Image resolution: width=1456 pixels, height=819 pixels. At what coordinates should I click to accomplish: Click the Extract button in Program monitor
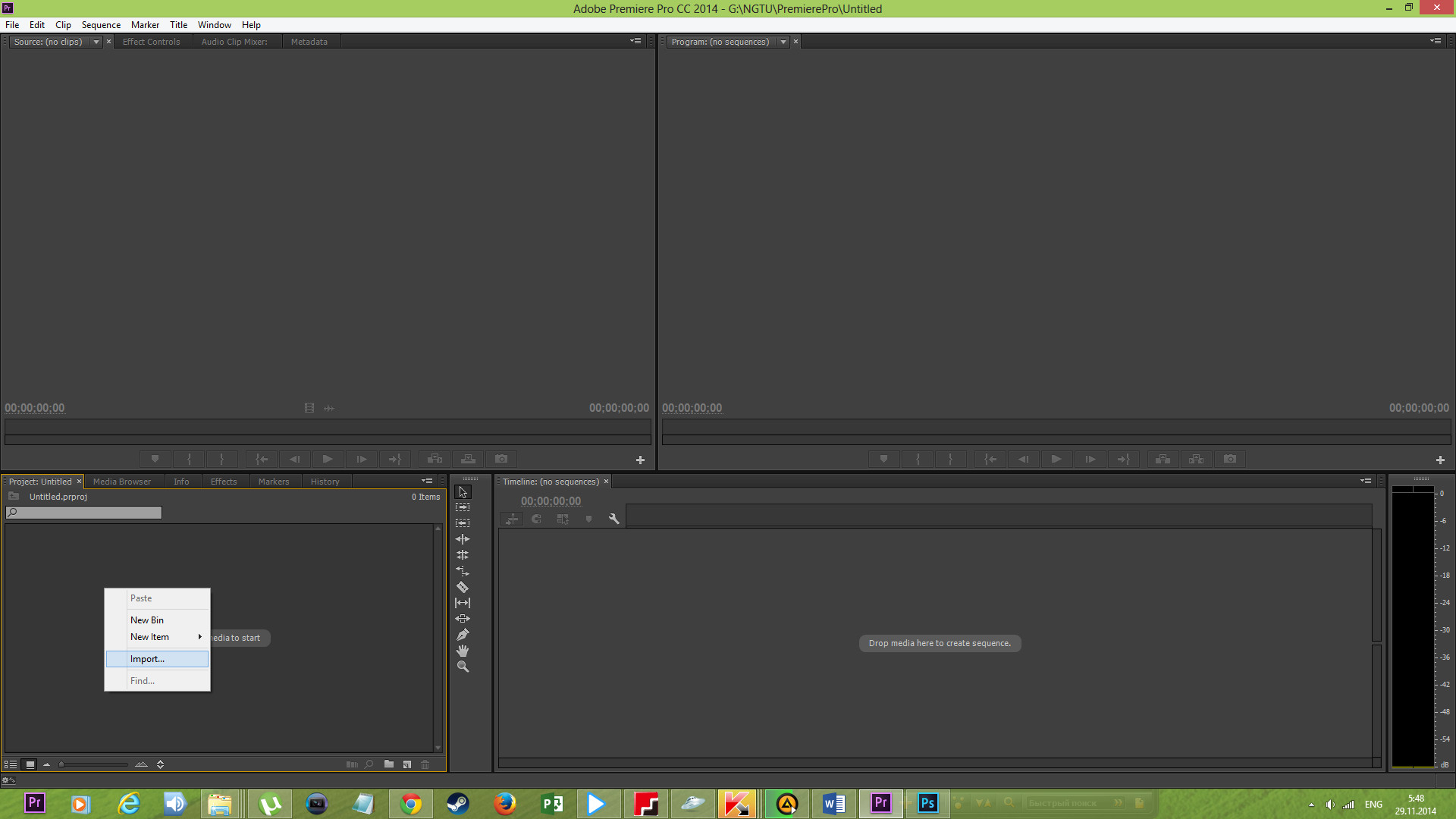pos(1197,459)
